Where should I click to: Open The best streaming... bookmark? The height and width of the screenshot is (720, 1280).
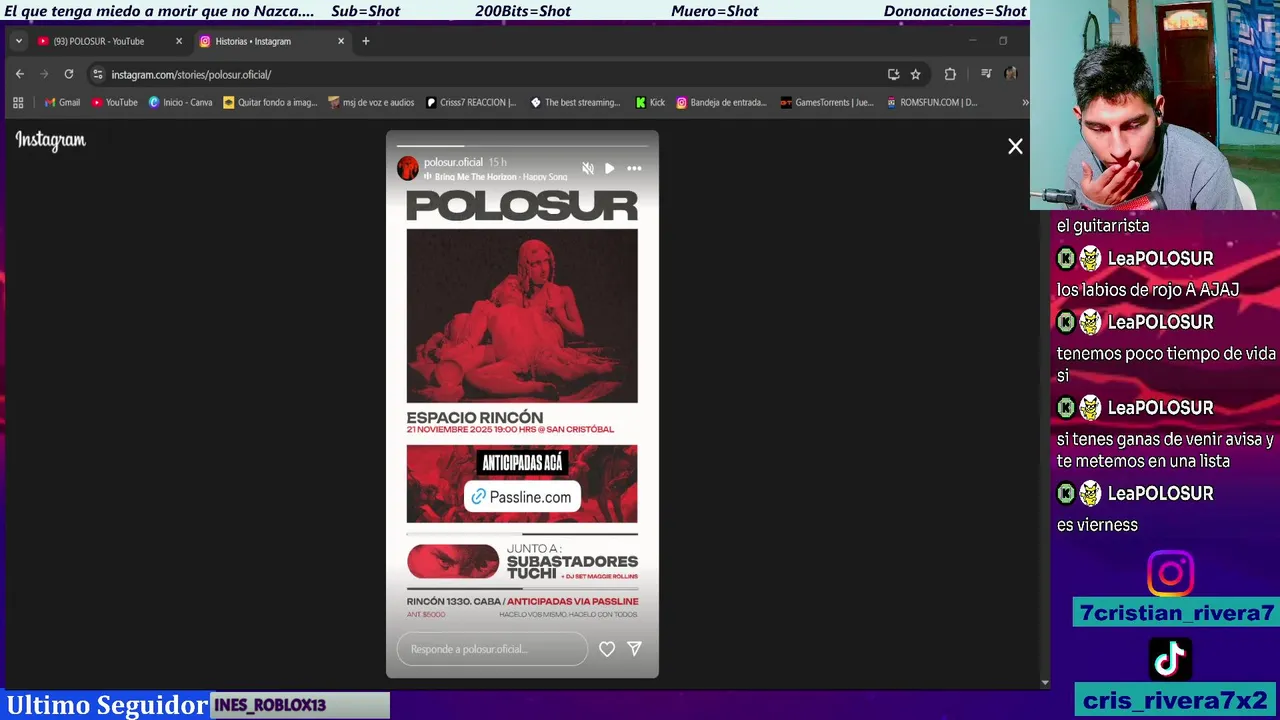(576, 102)
